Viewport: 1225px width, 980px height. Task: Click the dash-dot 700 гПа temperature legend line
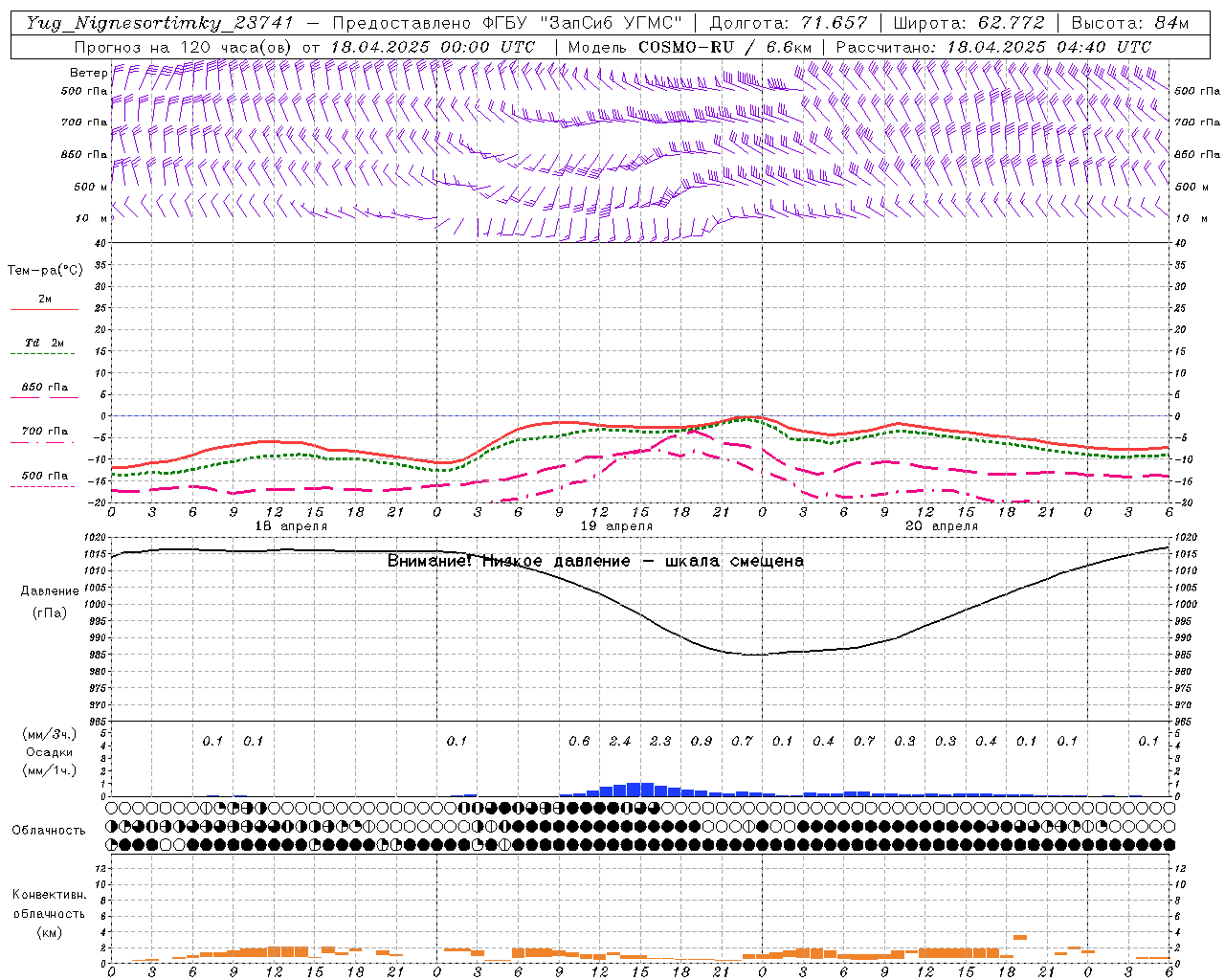[42, 442]
